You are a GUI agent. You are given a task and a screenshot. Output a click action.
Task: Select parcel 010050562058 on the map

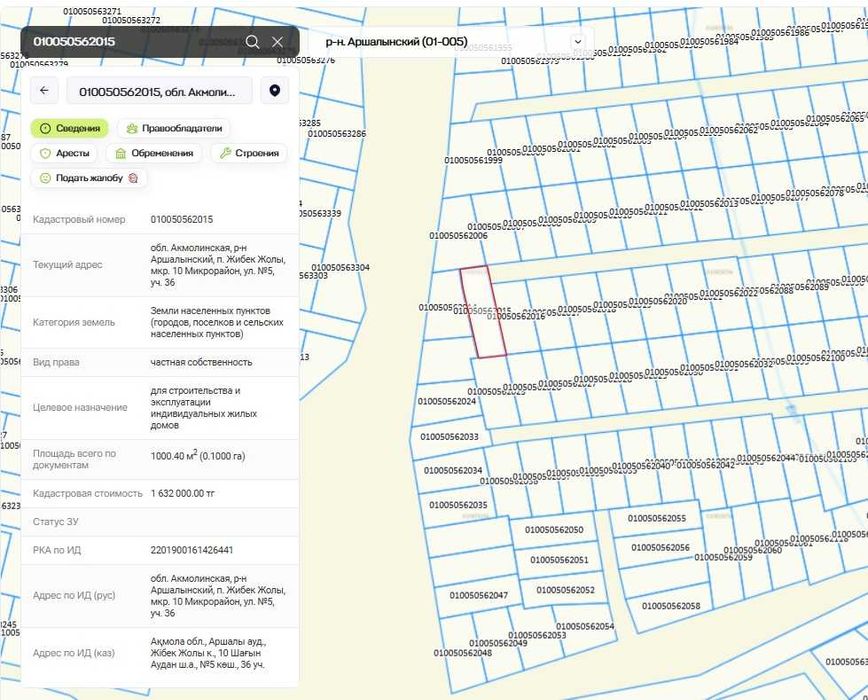click(671, 606)
